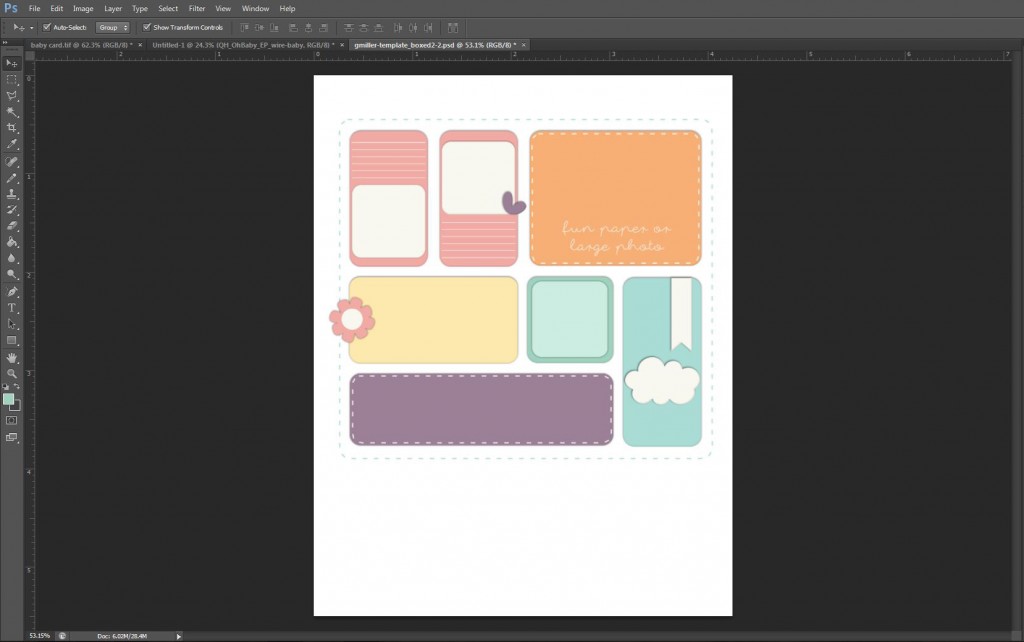Click Align Right Edges icon
The width and height of the screenshot is (1024, 642).
tap(323, 27)
